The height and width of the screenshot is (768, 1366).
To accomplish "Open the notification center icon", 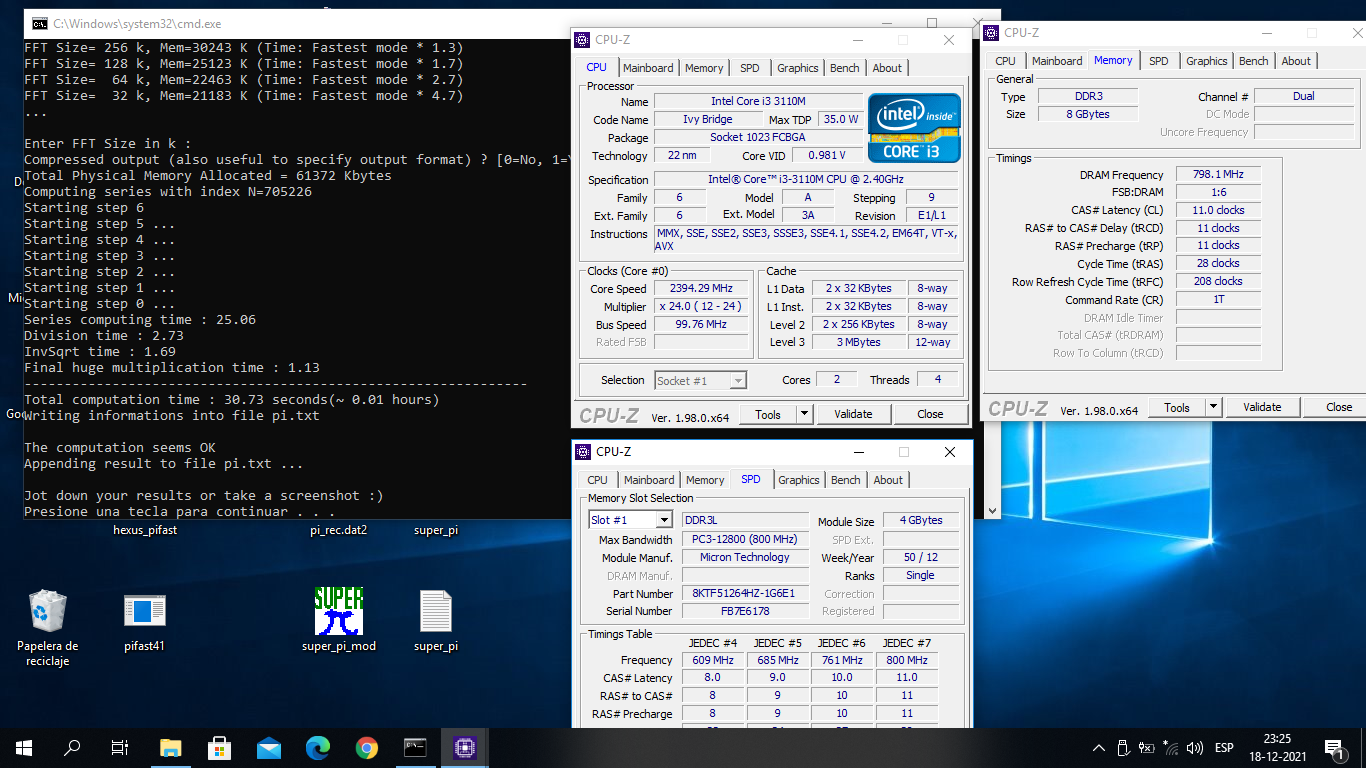I will coord(1333,748).
